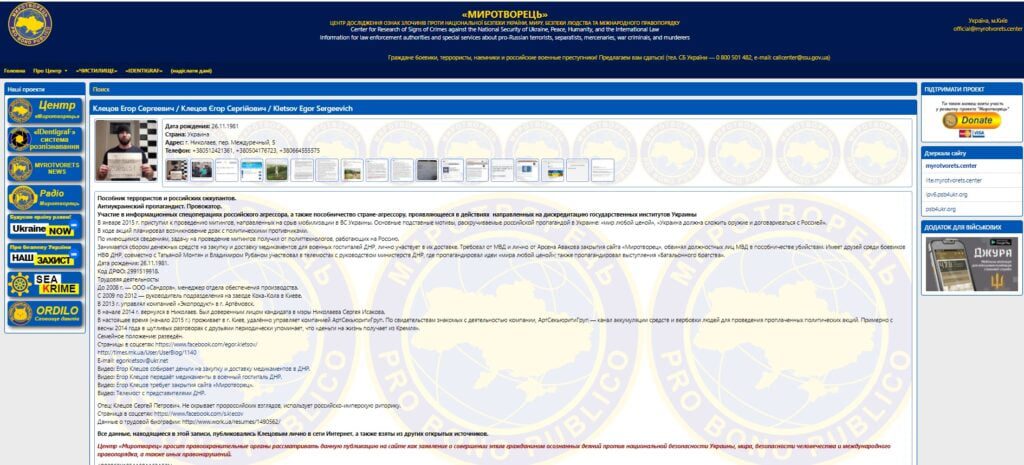This screenshot has width=1024, height=465.
Task: Click the (надіслати дані) navigation link
Action: point(193,71)
